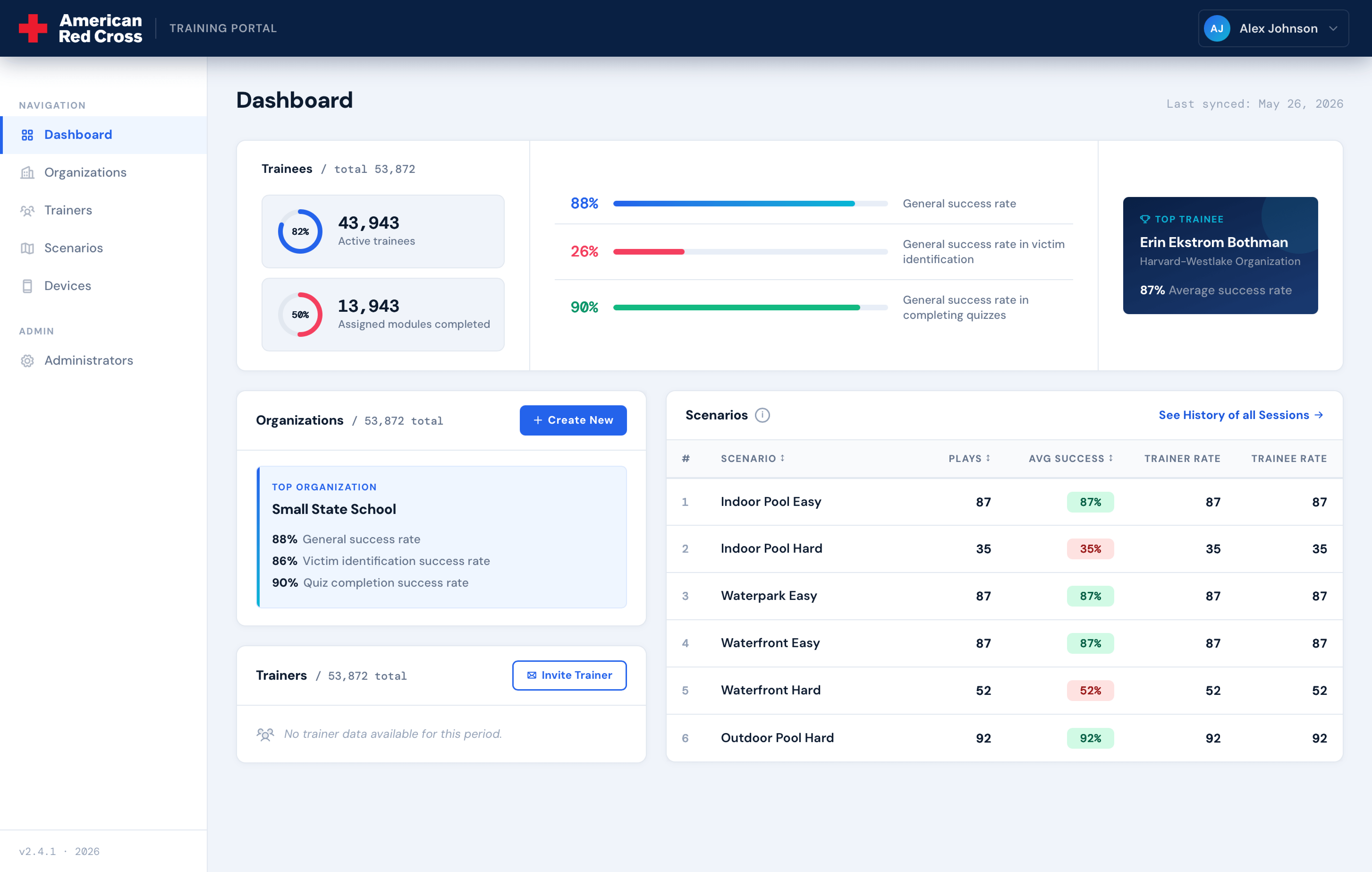
Task: Click the Waterfront Easy scenario name
Action: click(770, 643)
